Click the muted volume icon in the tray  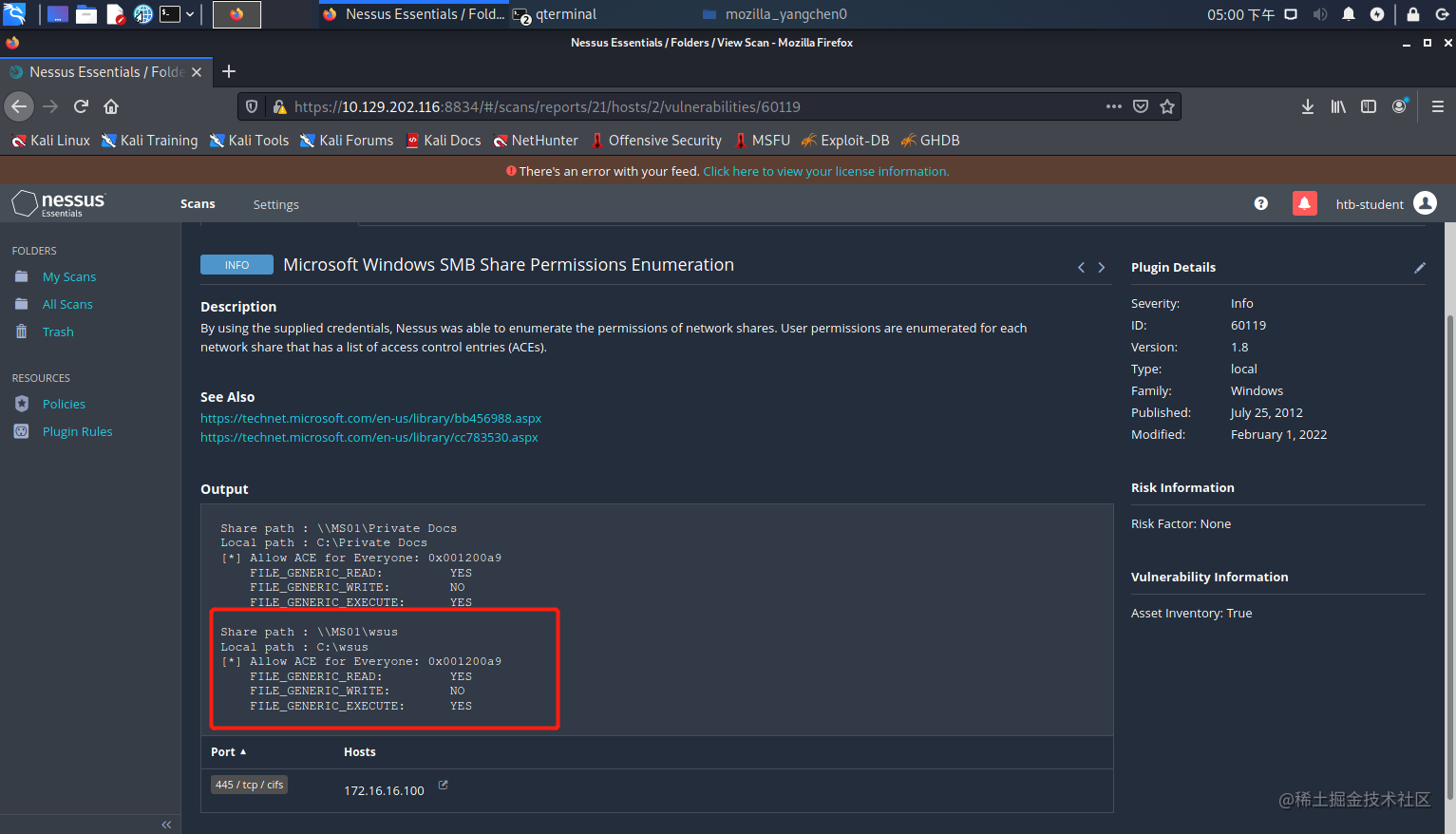pos(1320,14)
